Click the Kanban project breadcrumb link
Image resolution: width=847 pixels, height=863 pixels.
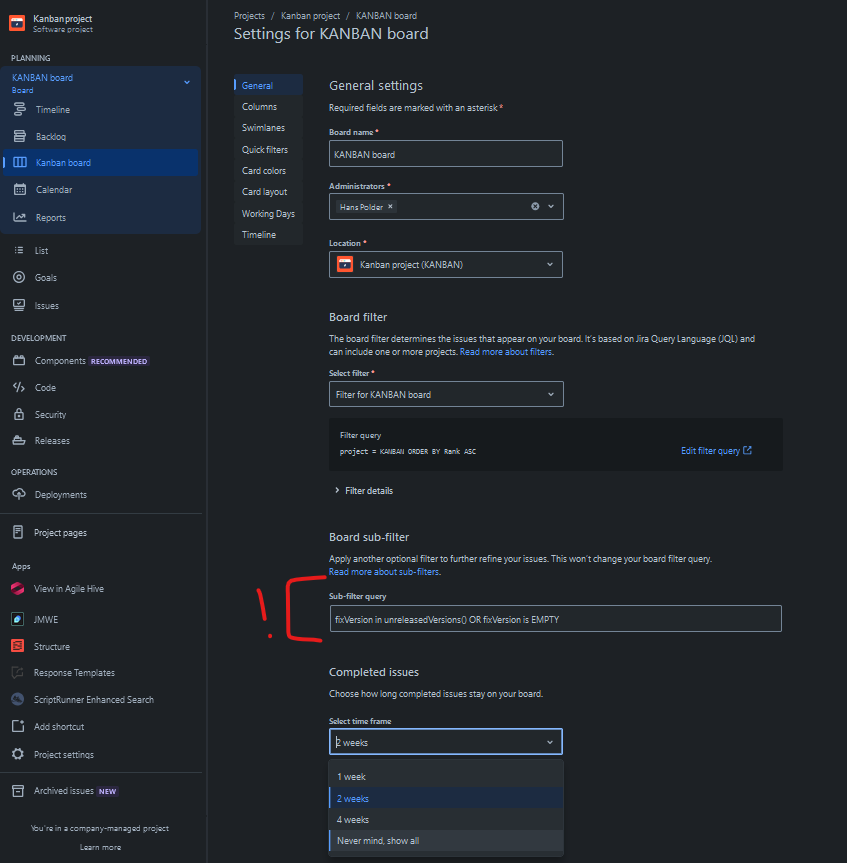[x=310, y=15]
